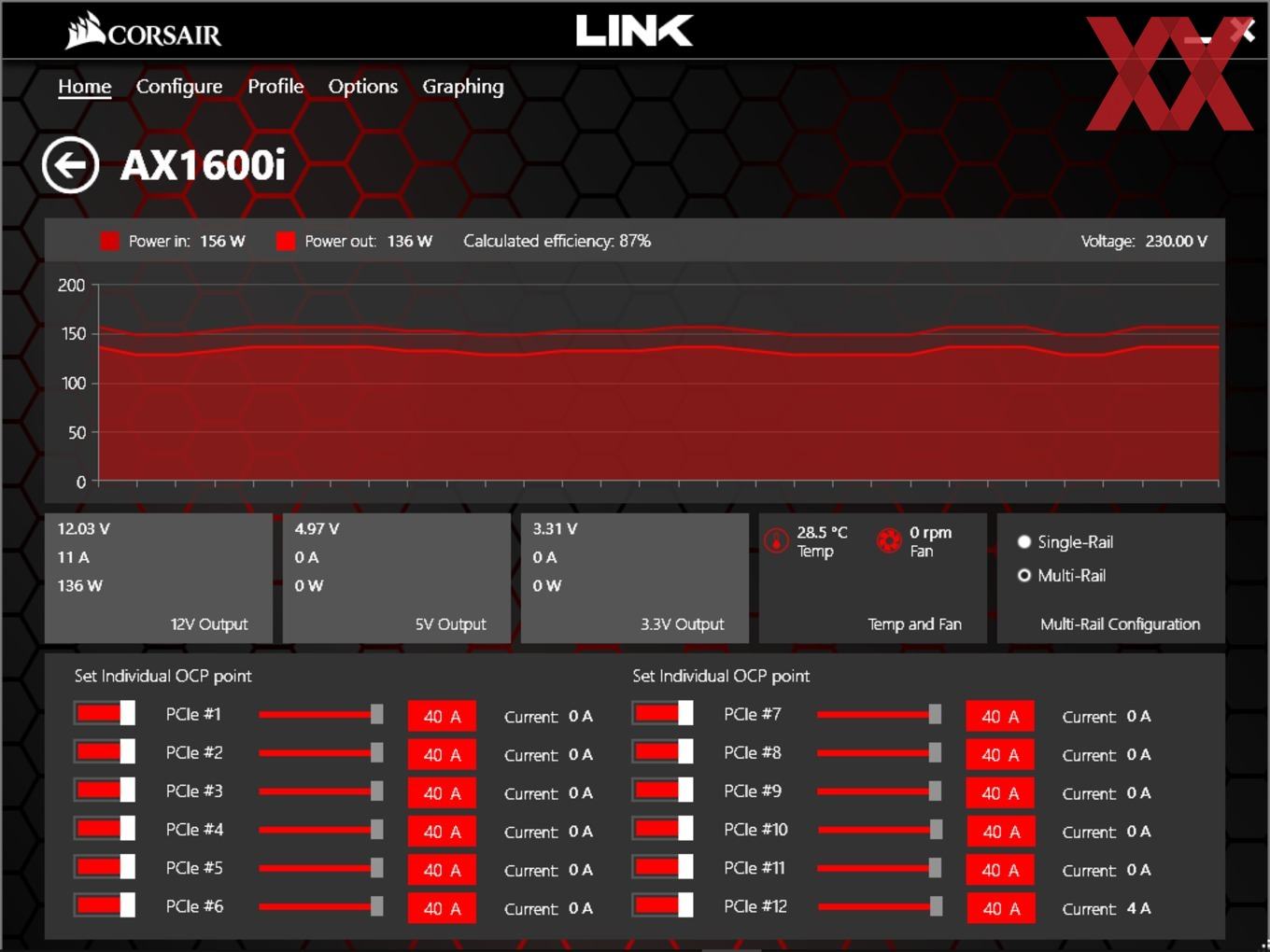1270x952 pixels.
Task: Open the Options menu
Action: pyautogui.click(x=363, y=87)
